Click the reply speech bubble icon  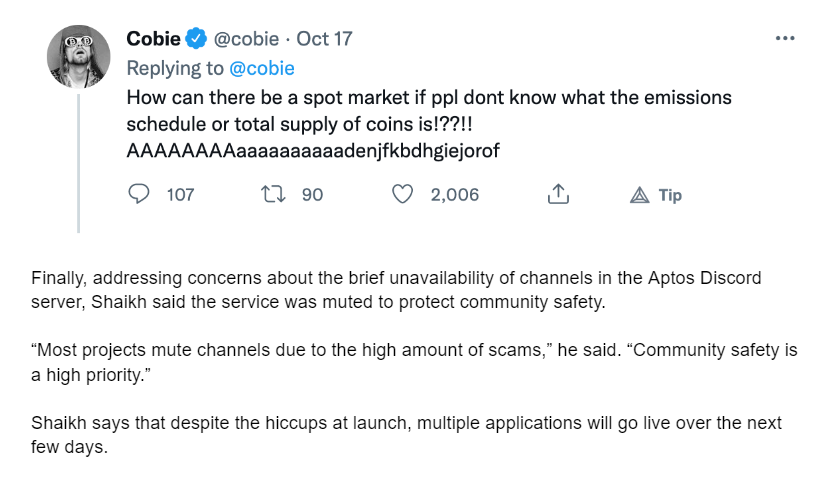(x=138, y=194)
